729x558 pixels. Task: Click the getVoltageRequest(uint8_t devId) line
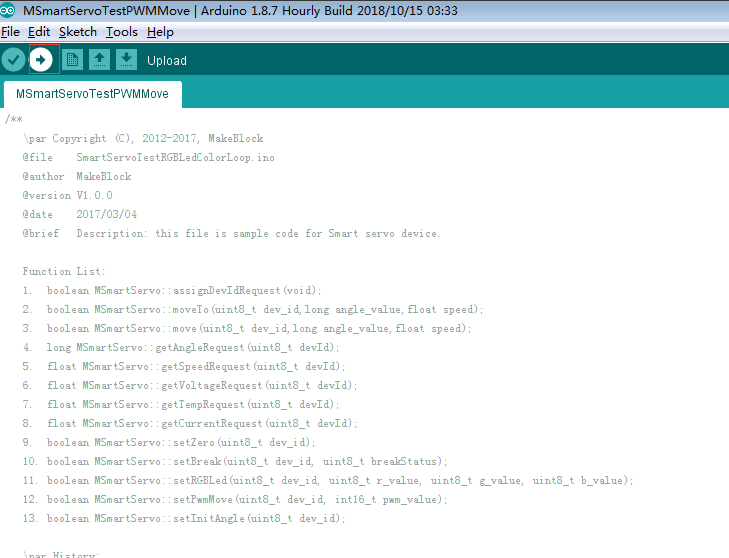click(x=190, y=385)
